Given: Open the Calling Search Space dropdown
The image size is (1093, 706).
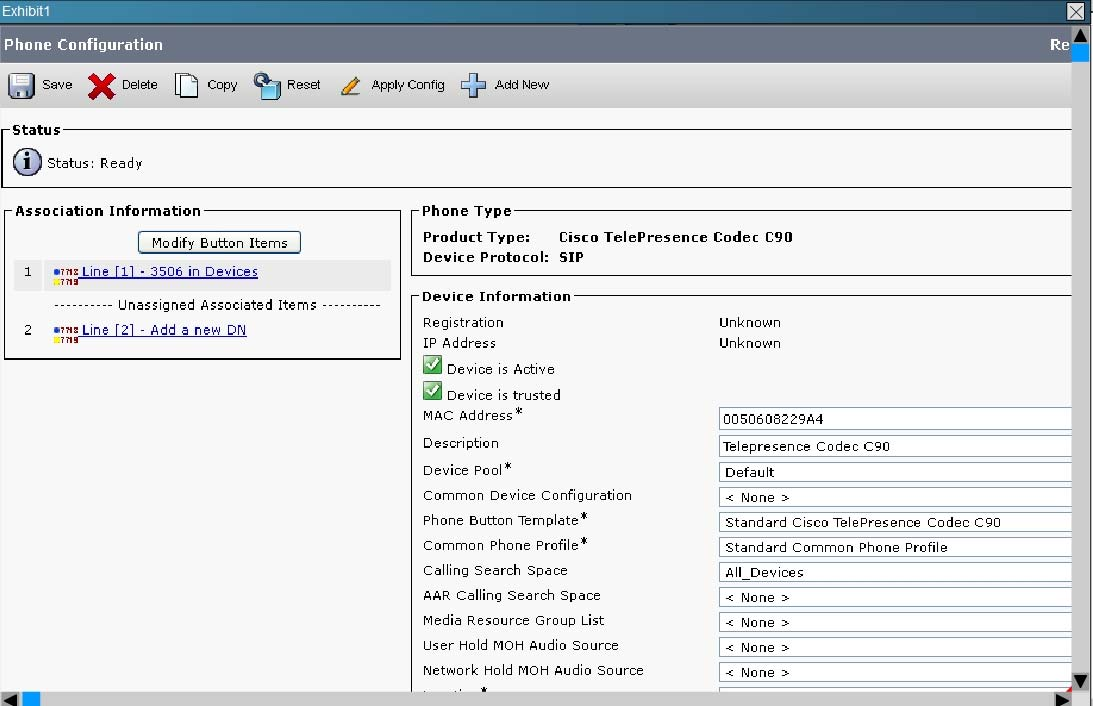Looking at the screenshot, I should point(895,572).
